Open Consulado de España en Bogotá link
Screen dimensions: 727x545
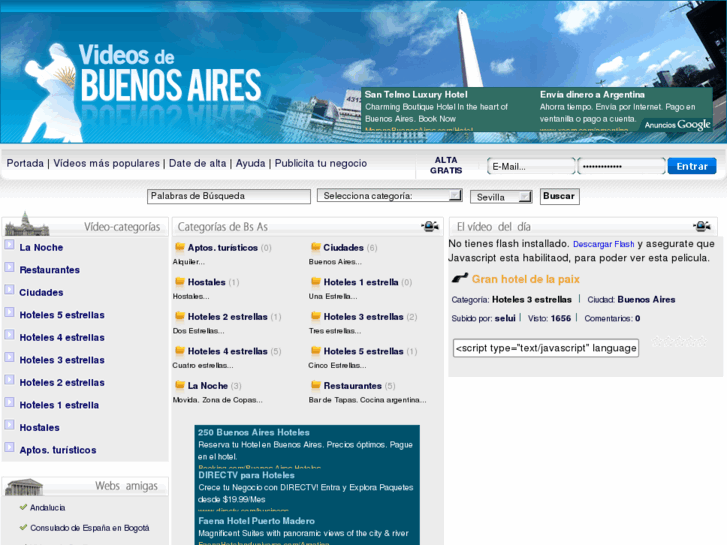click(x=89, y=528)
